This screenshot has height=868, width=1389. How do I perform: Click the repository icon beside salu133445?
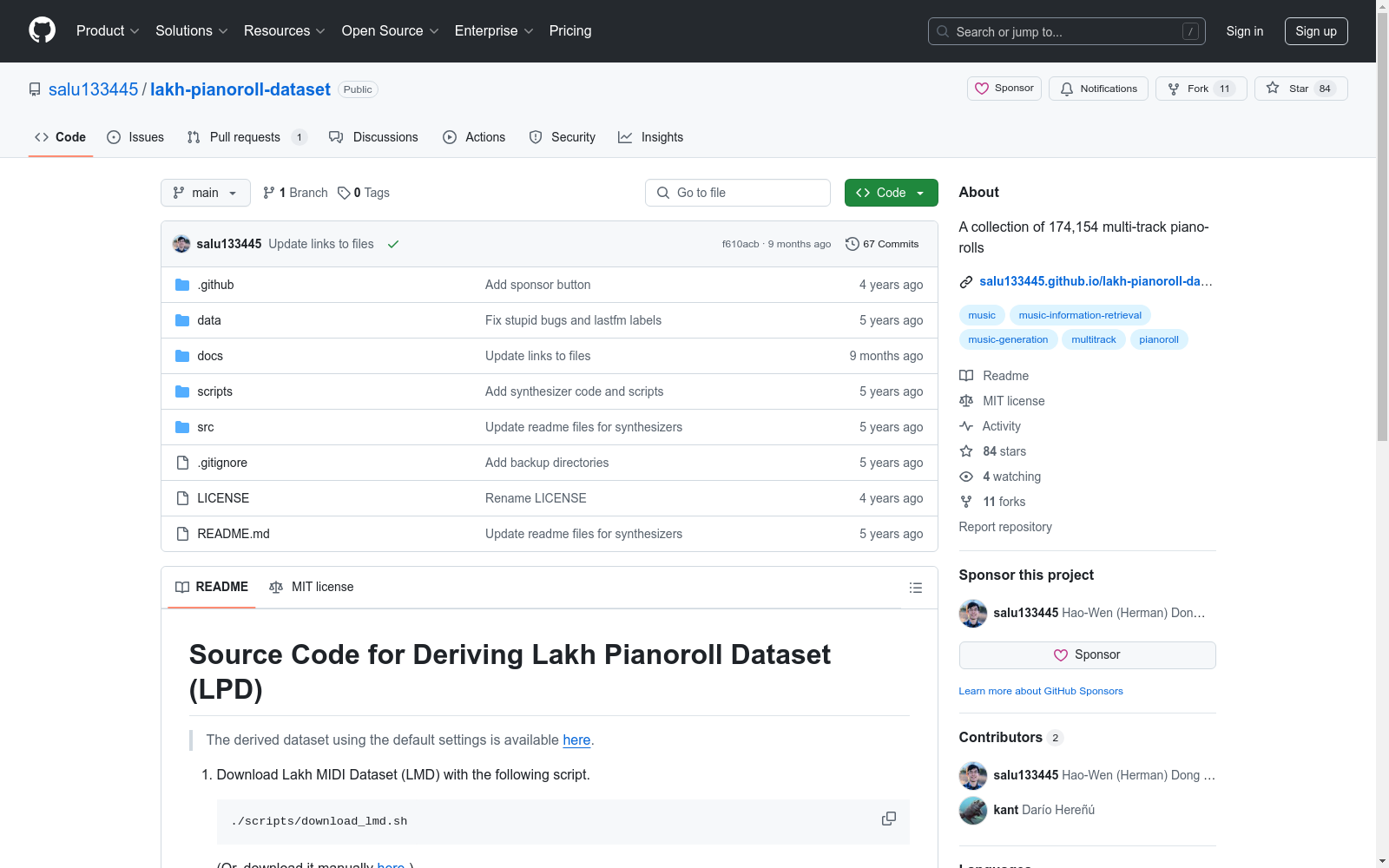click(x=35, y=89)
